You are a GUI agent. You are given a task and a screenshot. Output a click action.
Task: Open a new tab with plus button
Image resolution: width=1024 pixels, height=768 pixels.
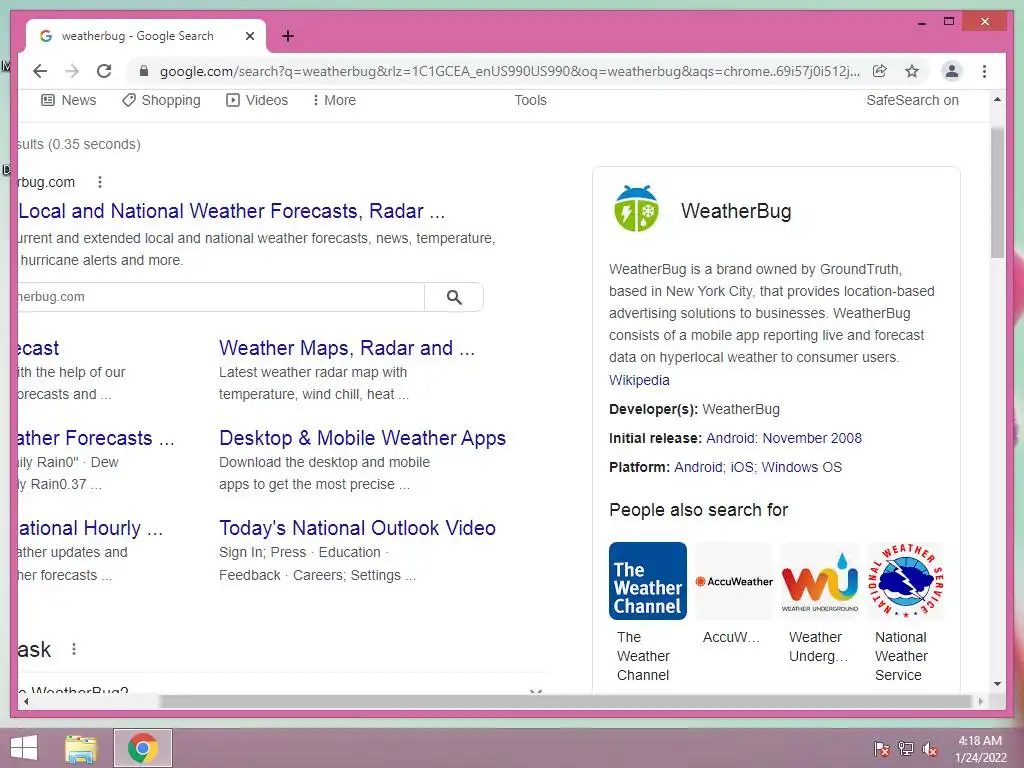(x=287, y=36)
